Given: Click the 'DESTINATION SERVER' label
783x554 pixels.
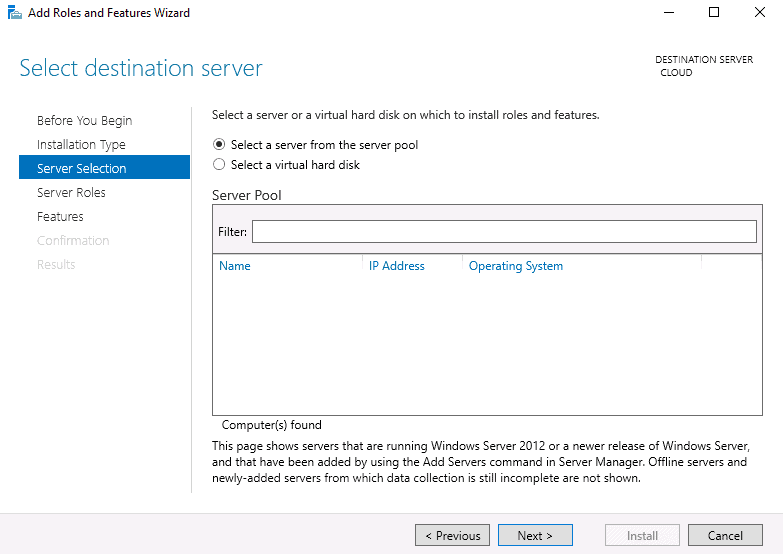Looking at the screenshot, I should tap(704, 59).
